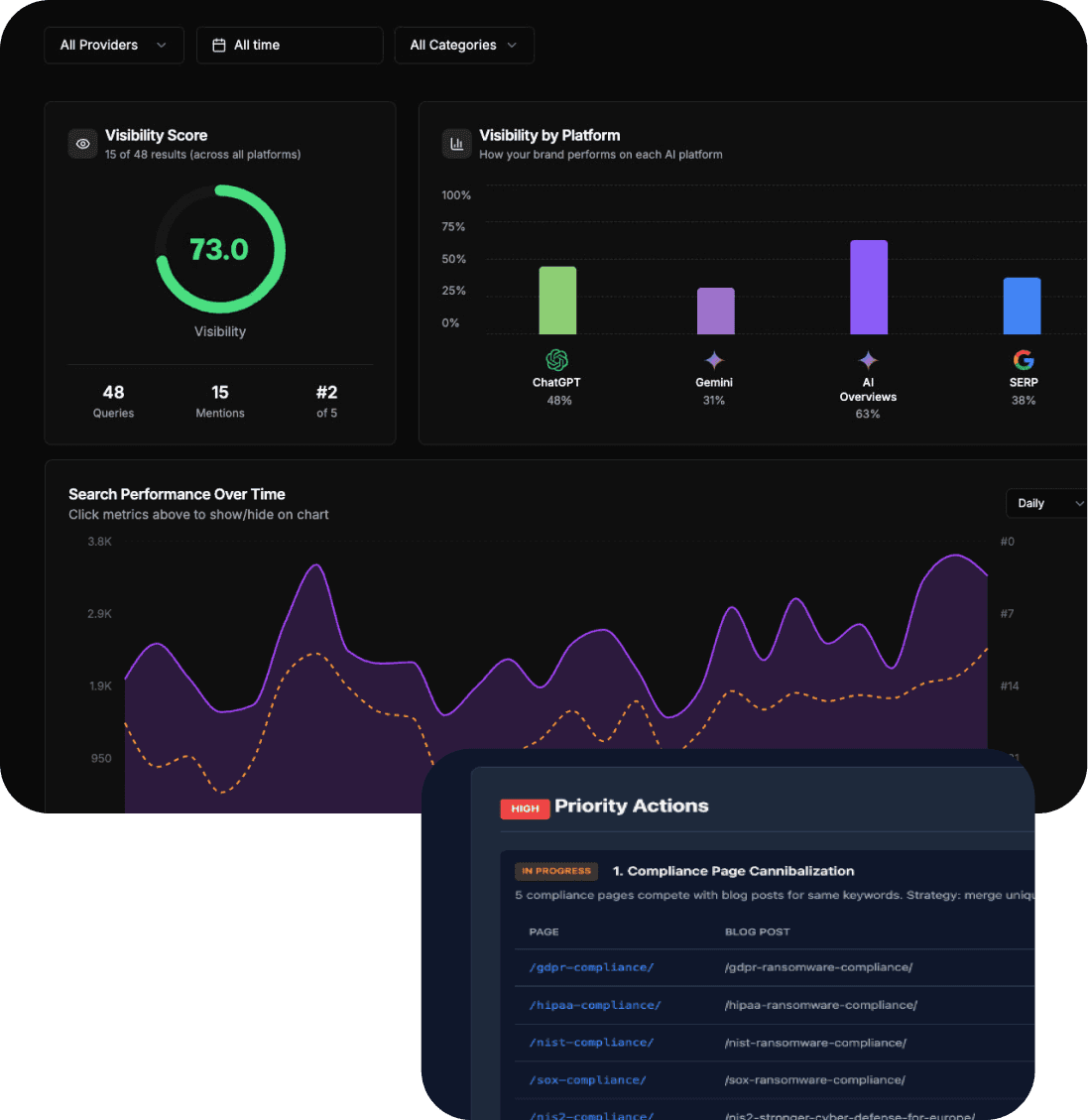Click the eye icon beside Visibility Score
This screenshot has height=1120, width=1088.
[83, 144]
